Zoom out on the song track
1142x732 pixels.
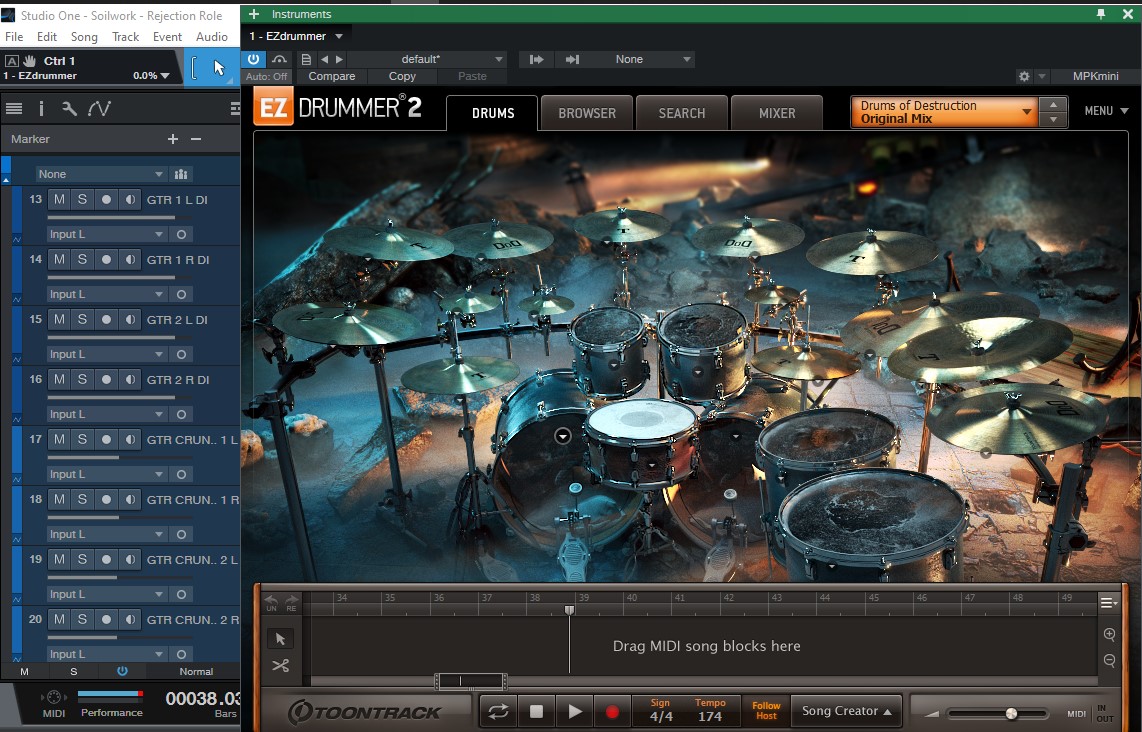pyautogui.click(x=1109, y=660)
